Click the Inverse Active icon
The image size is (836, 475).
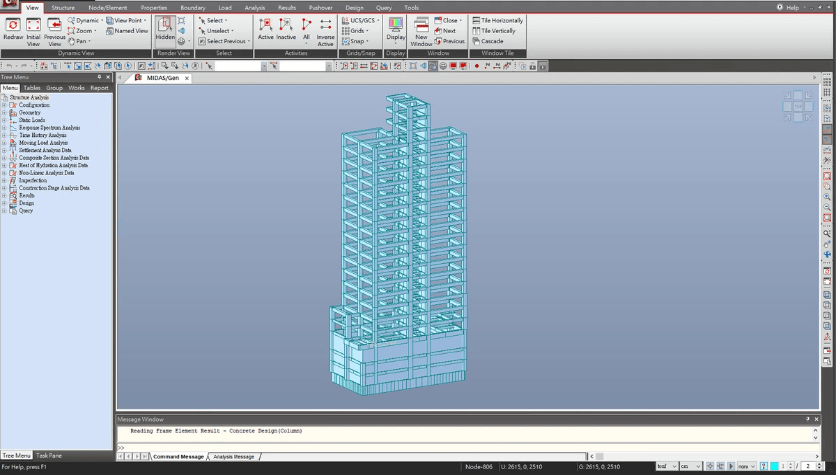tap(325, 29)
